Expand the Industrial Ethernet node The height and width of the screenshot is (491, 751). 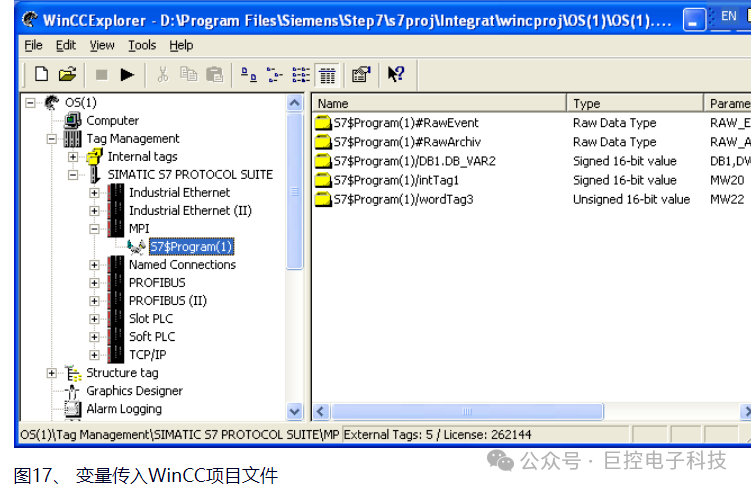pos(94,193)
